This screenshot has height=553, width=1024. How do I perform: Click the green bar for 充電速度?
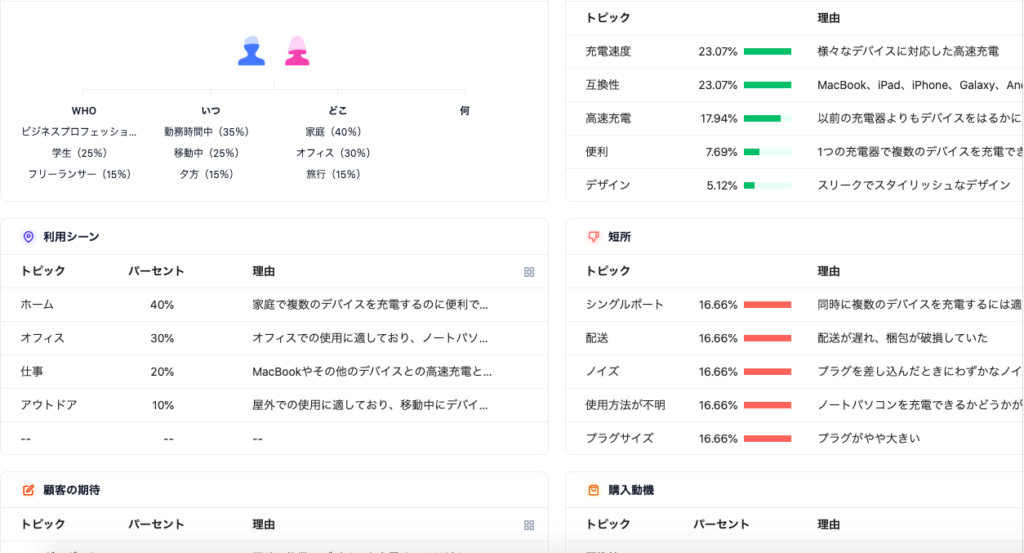point(767,52)
